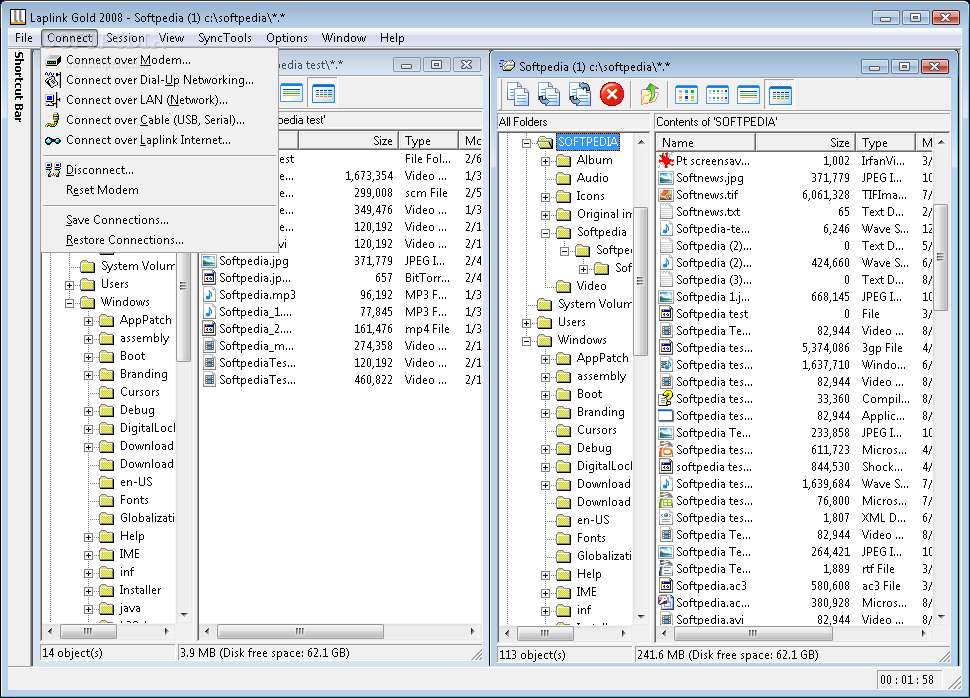Screen dimensions: 970x698
Task: Click Disconnect in the Connect menu
Action: (100, 170)
